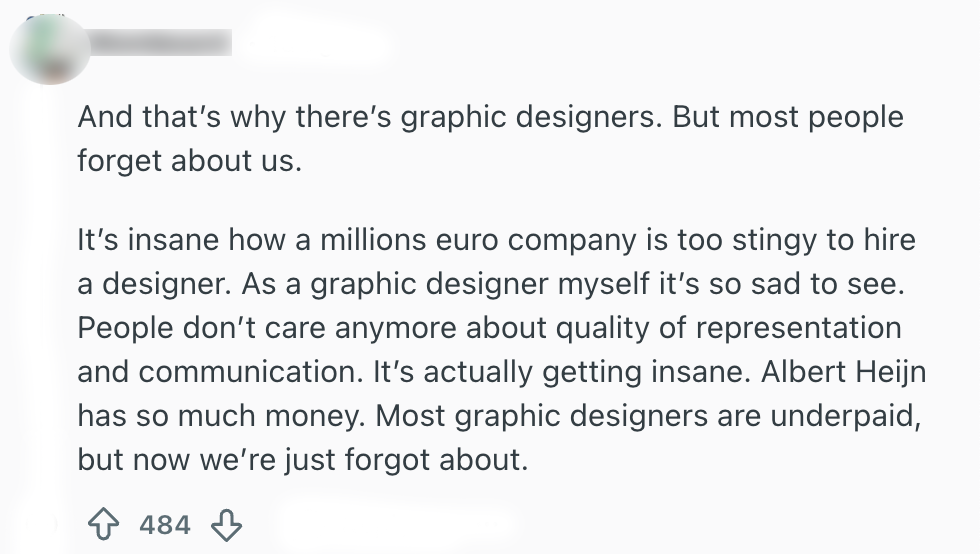Click the text "forget about us."
980x554 pixels.
(189, 160)
